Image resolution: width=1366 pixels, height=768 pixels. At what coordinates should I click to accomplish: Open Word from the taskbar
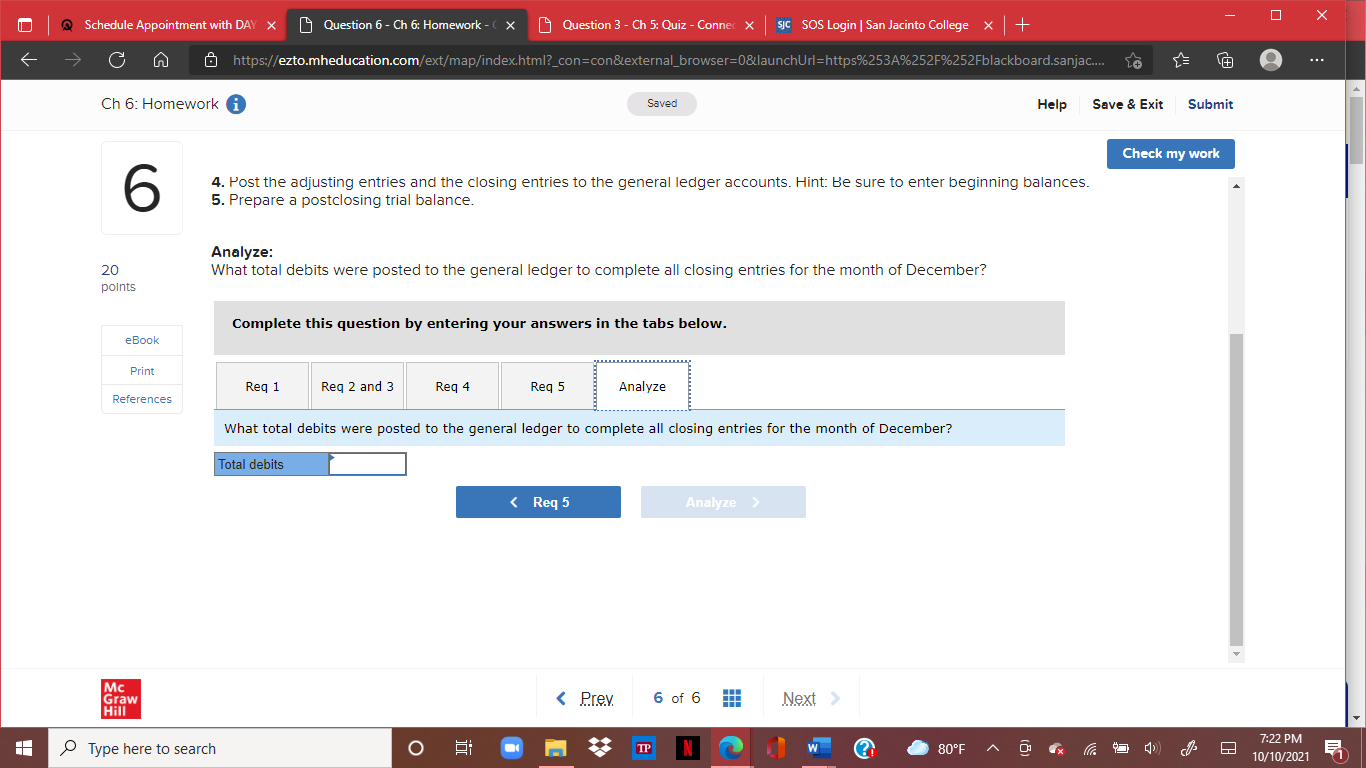pyautogui.click(x=819, y=748)
